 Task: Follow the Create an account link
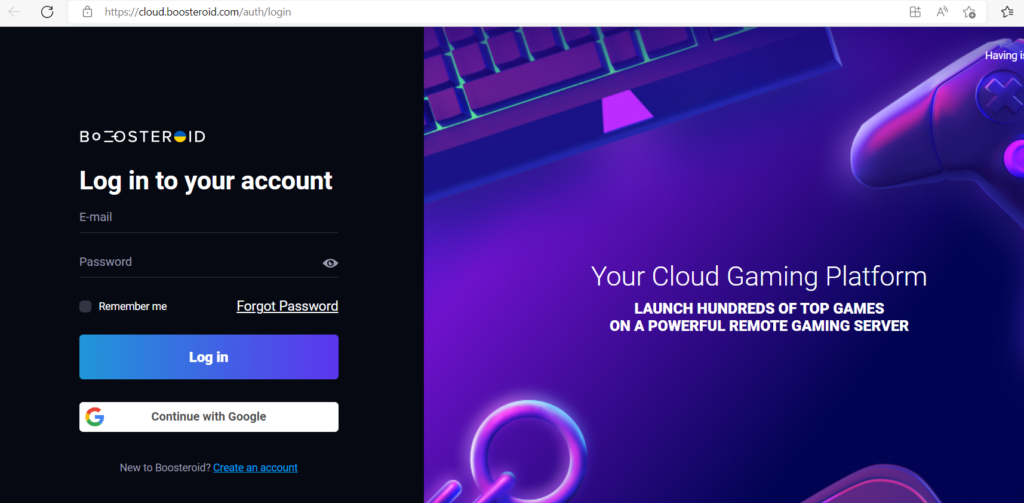(x=255, y=468)
